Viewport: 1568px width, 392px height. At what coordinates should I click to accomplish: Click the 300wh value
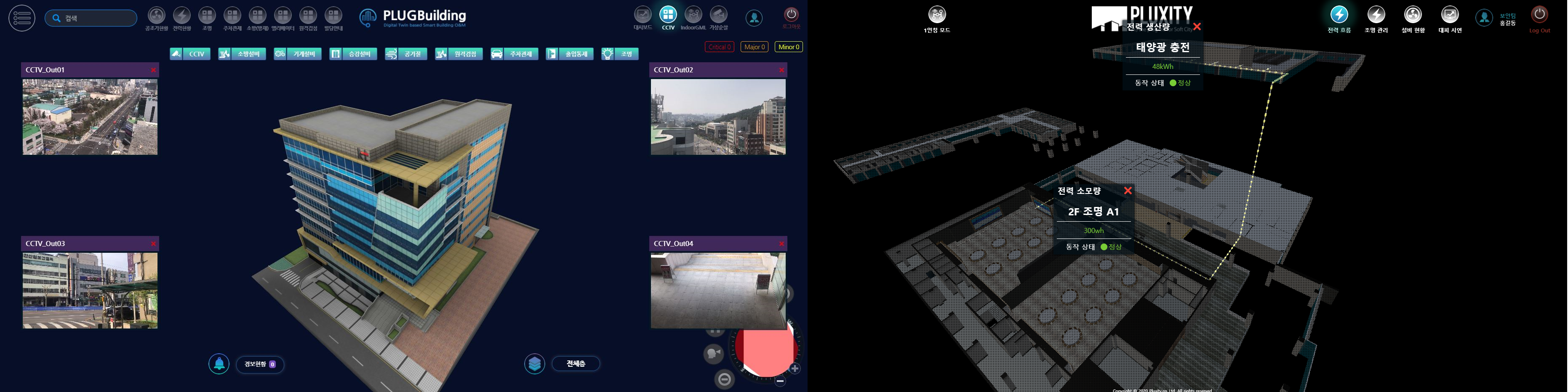[1094, 230]
